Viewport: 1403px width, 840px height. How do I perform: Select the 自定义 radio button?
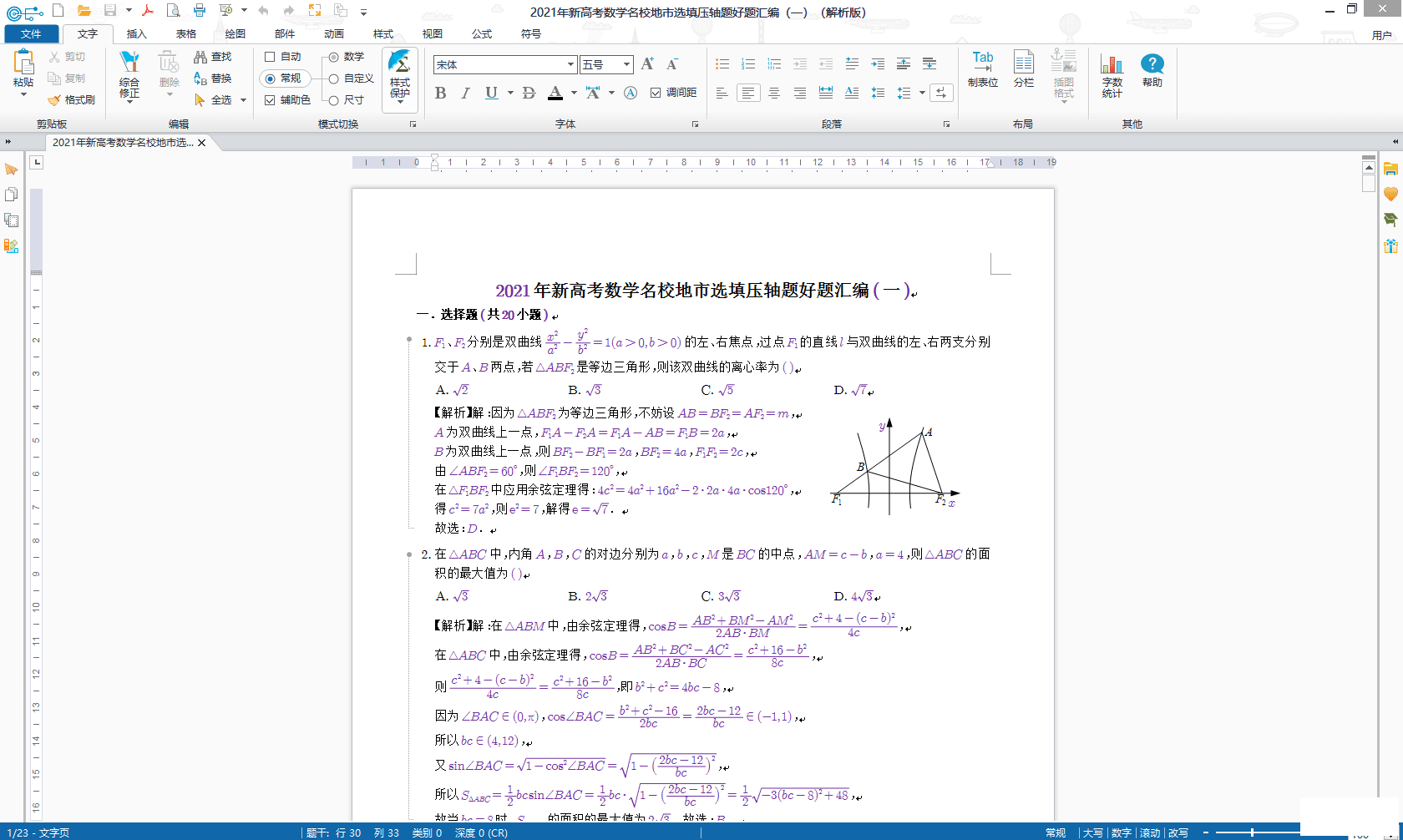click(334, 78)
